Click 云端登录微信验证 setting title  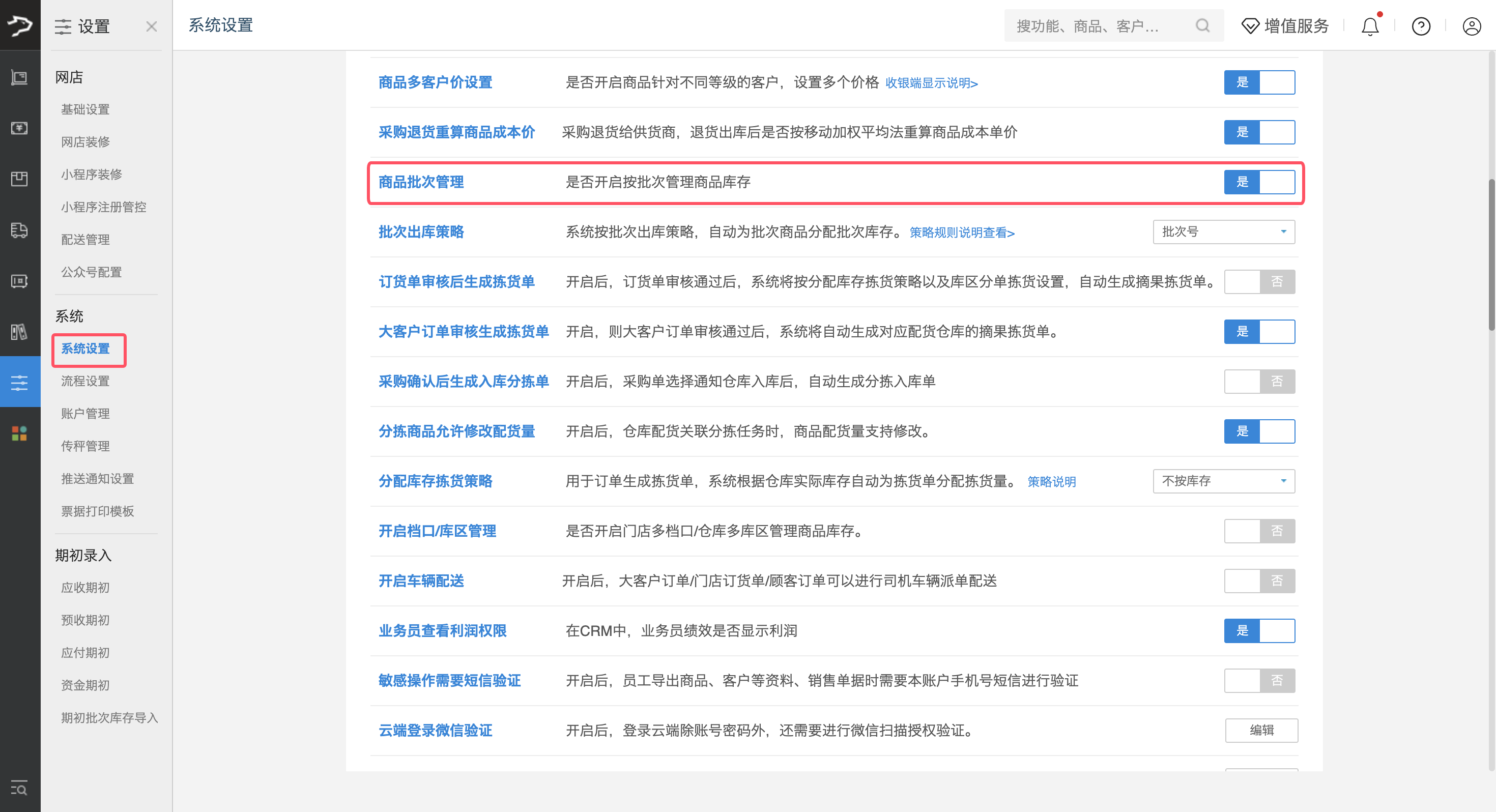click(x=436, y=731)
